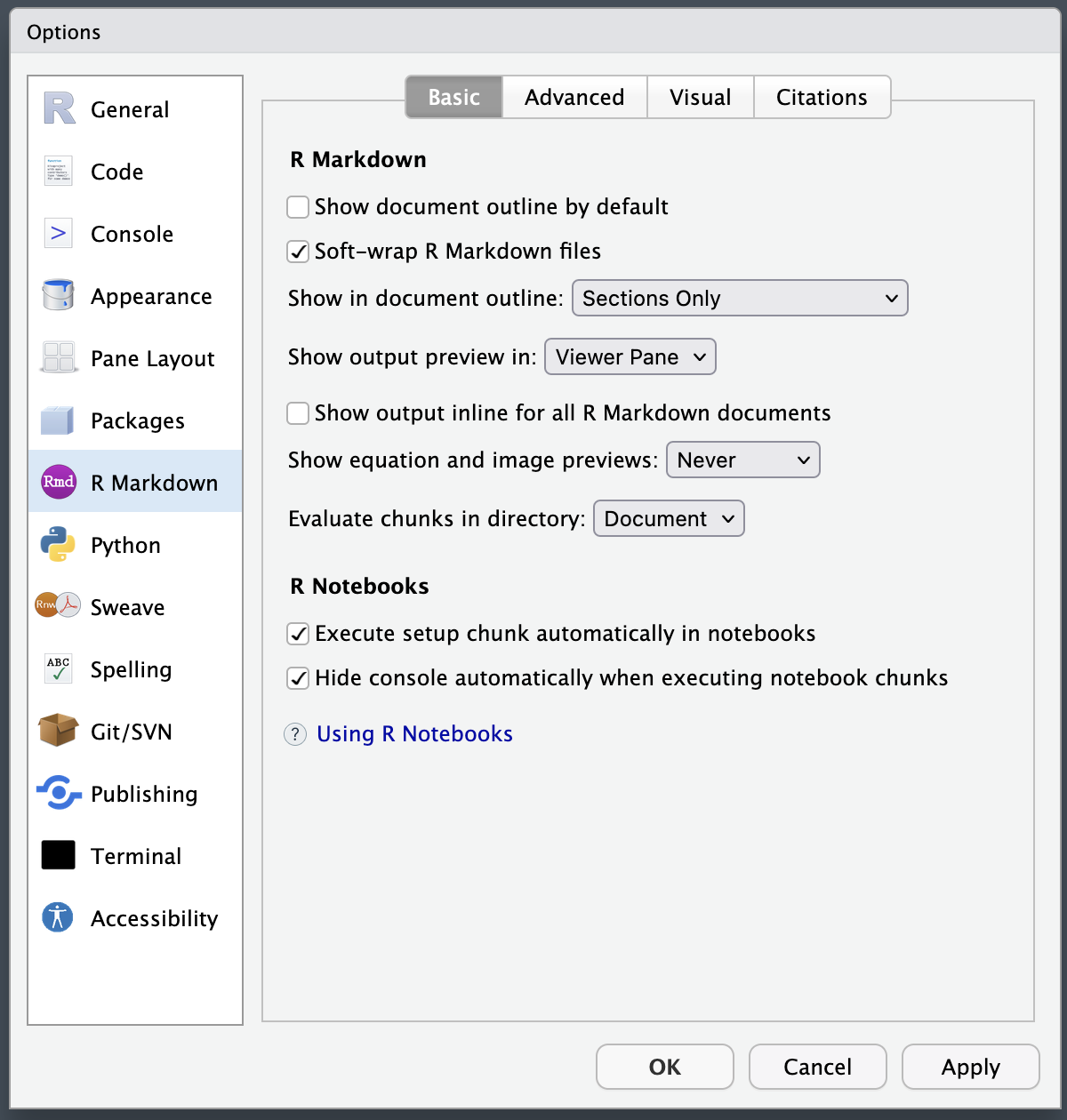
Task: Select the Code document icon in the sidebar
Action: 59,171
